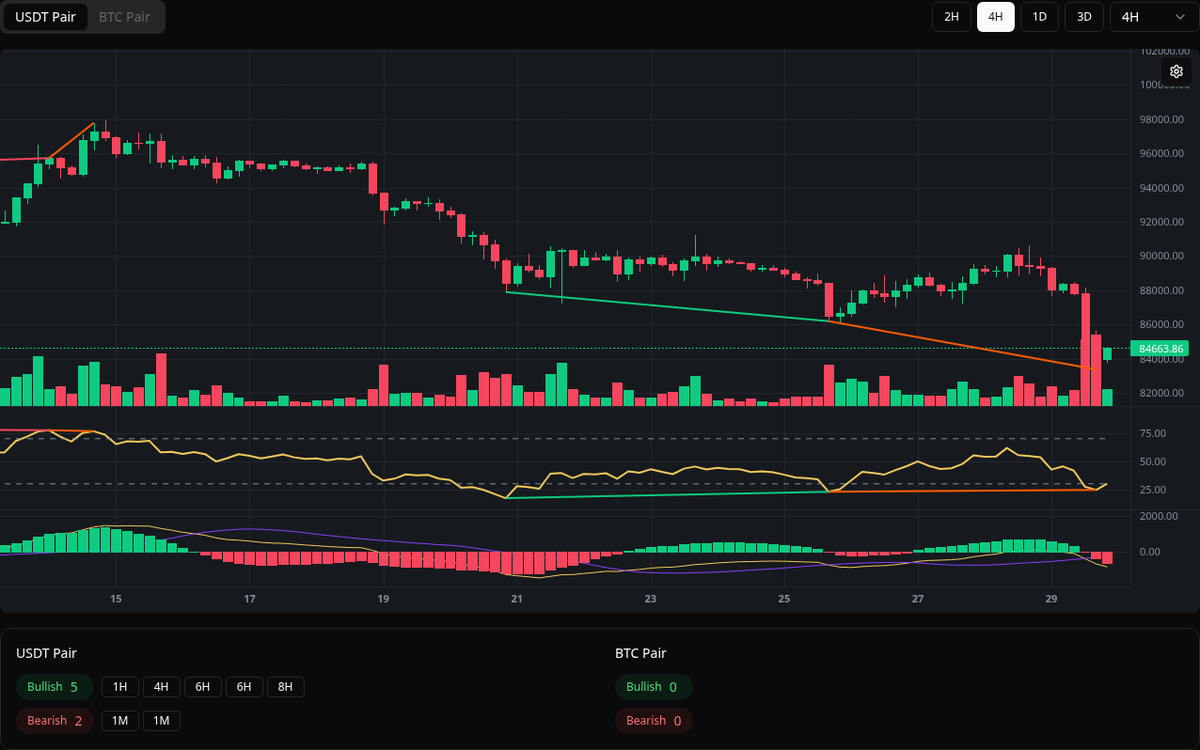Switch to the USDT Pair tab
Viewport: 1200px width, 750px height.
[x=45, y=17]
